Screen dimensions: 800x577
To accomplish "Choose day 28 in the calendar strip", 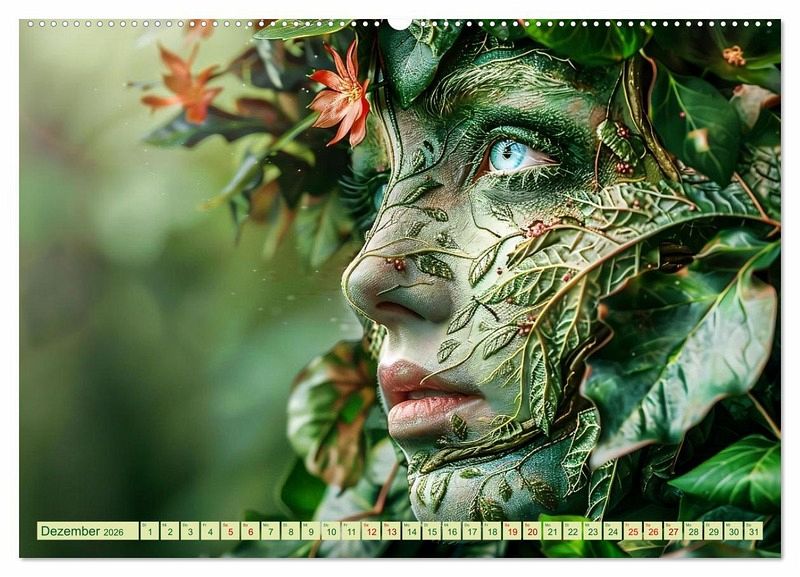I will pyautogui.click(x=694, y=531).
